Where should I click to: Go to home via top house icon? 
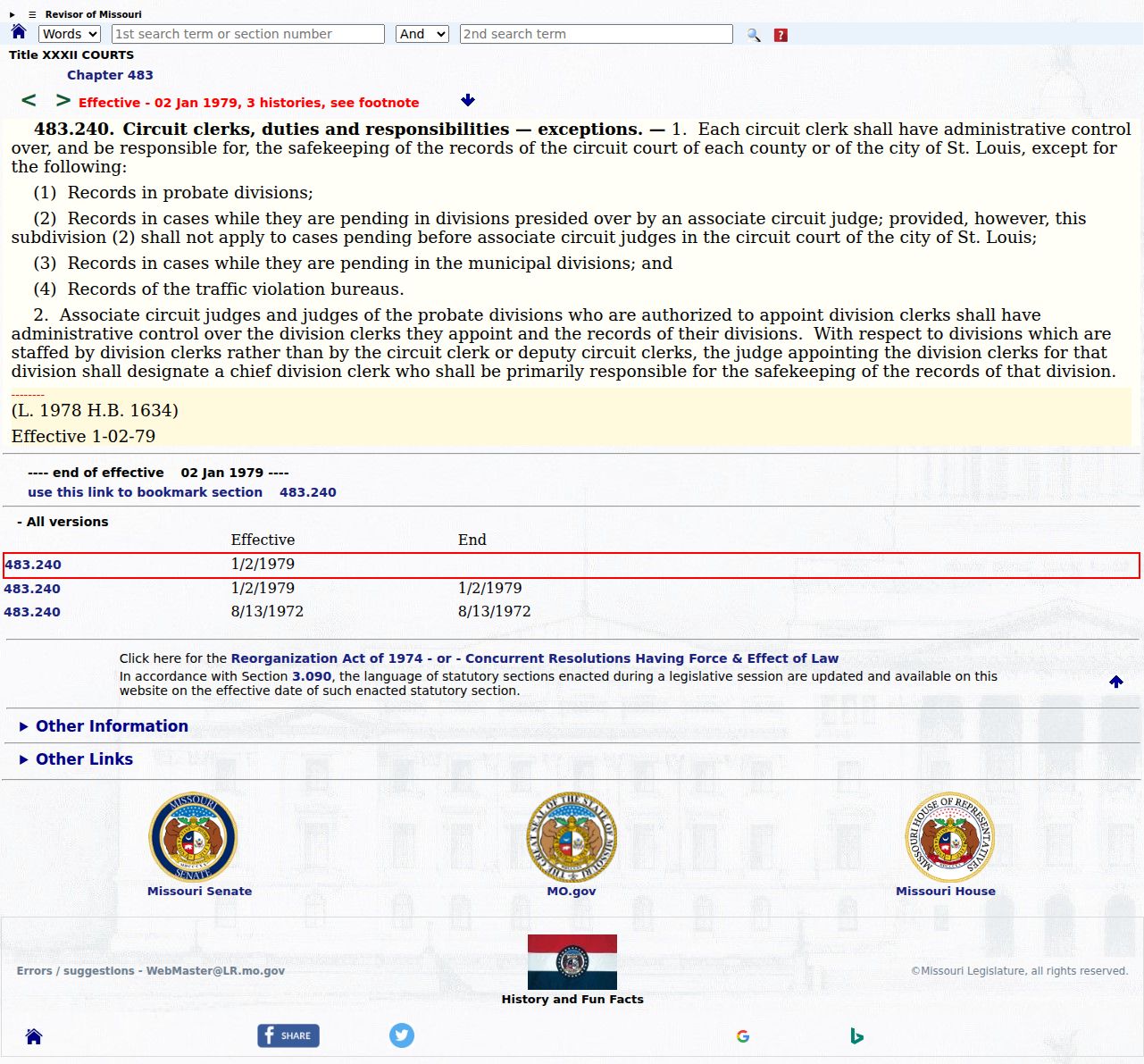(19, 32)
